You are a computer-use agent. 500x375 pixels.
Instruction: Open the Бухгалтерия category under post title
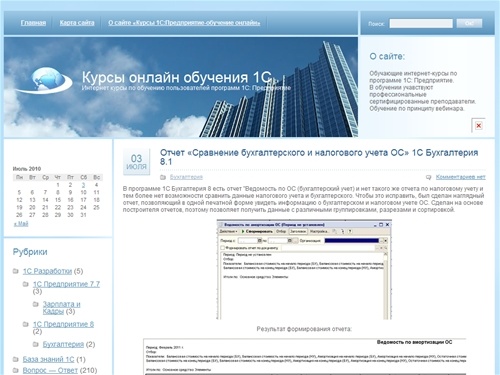point(186,177)
